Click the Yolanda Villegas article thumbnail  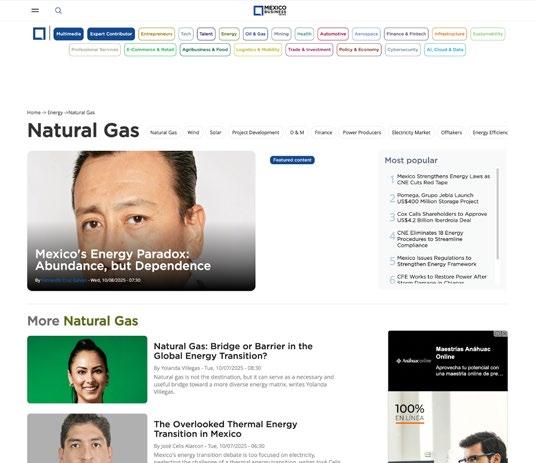click(x=87, y=370)
